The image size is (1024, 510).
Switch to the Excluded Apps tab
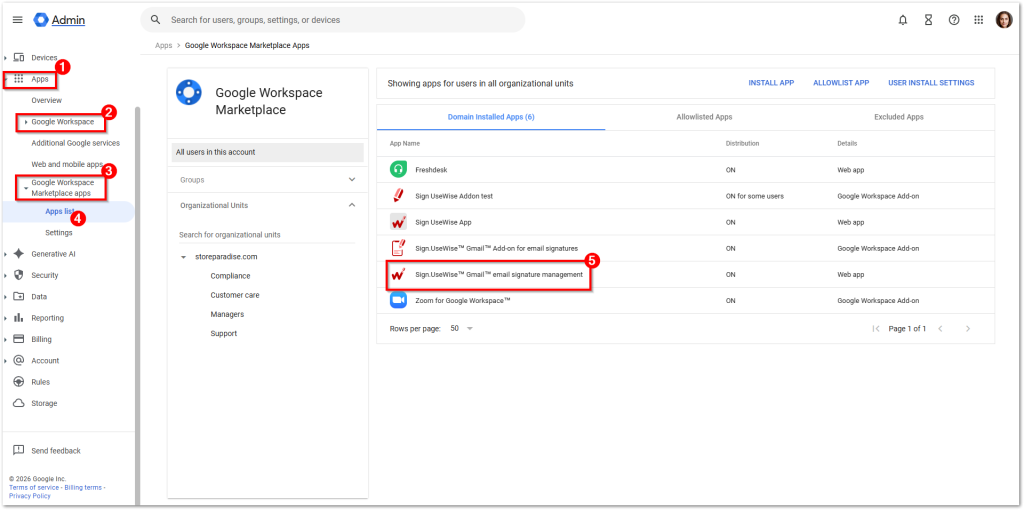tap(898, 117)
